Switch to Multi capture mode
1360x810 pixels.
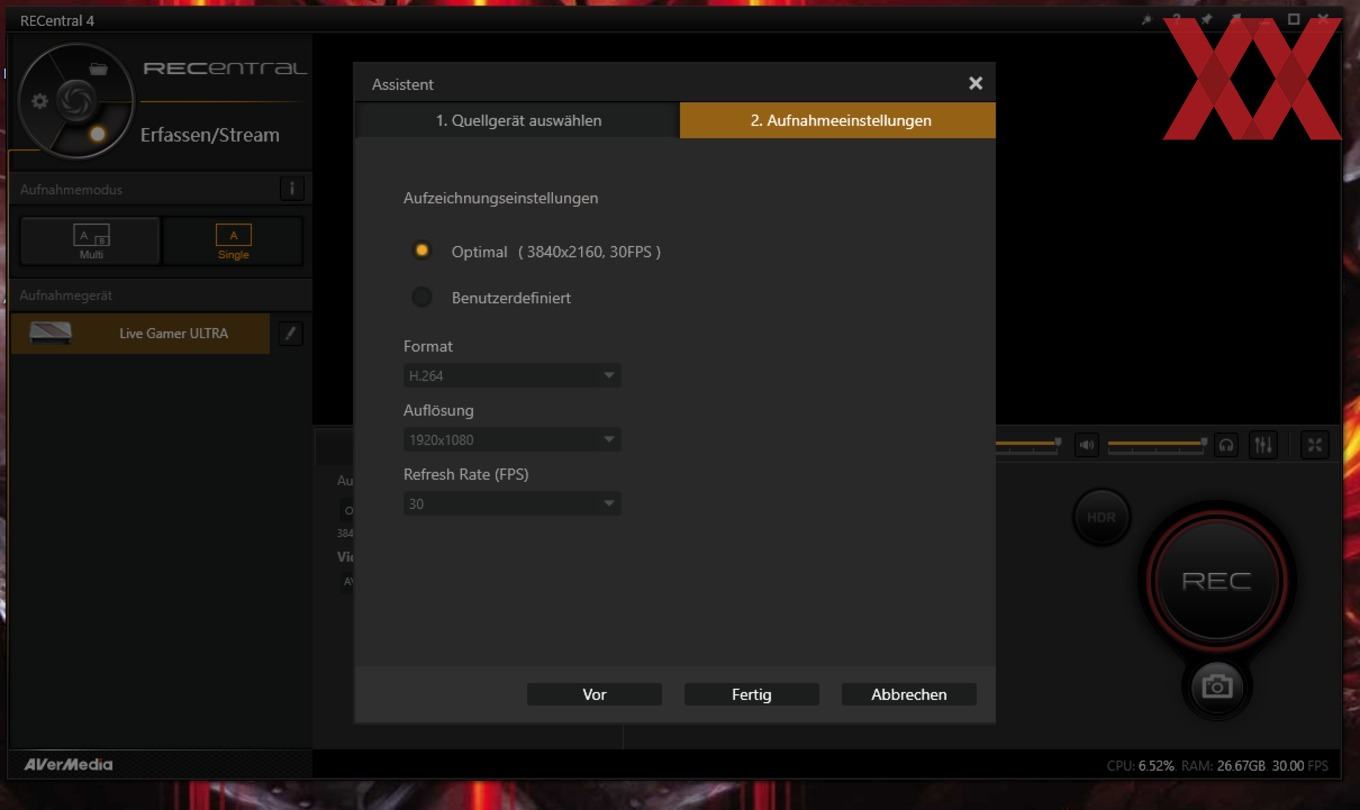point(91,241)
